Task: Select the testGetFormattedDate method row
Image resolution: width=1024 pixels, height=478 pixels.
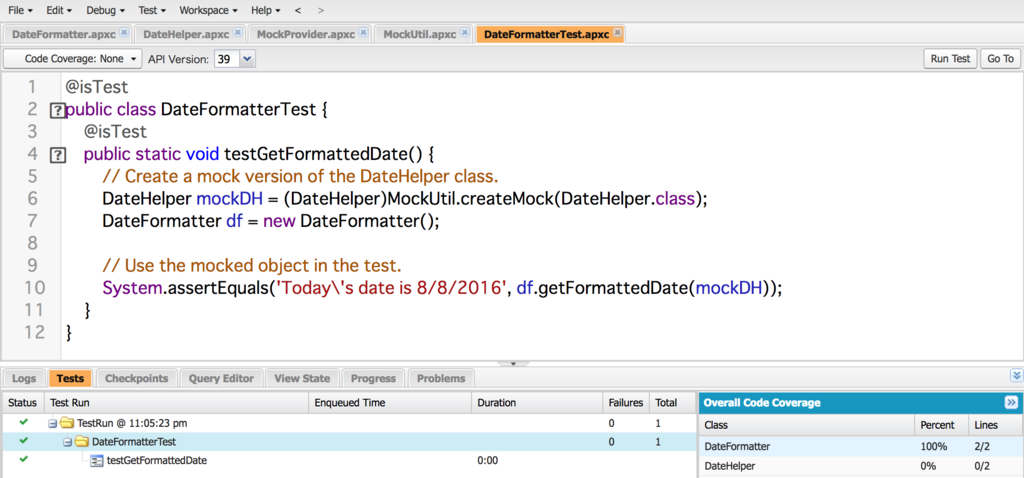Action: pyautogui.click(x=349, y=460)
